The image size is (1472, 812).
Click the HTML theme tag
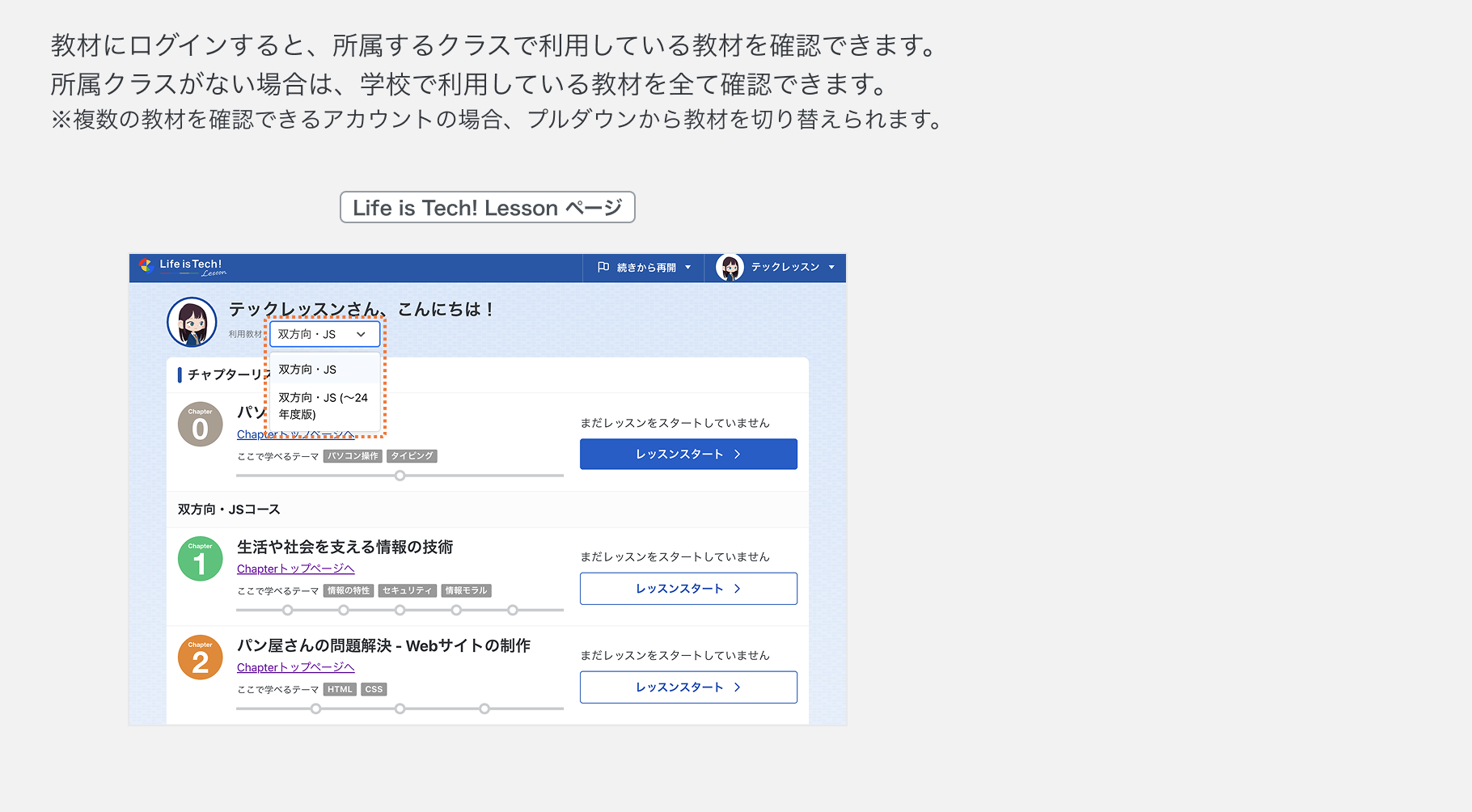tap(340, 688)
